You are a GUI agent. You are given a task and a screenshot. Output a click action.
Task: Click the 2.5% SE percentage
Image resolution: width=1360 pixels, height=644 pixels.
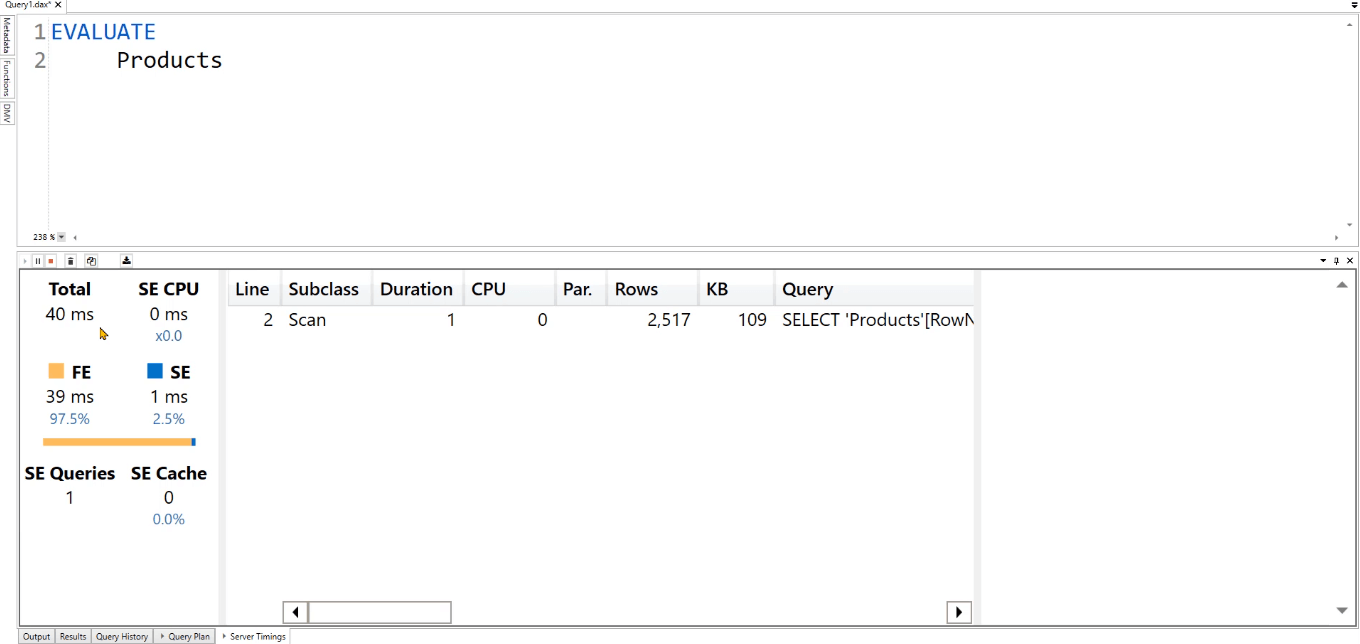(x=169, y=419)
